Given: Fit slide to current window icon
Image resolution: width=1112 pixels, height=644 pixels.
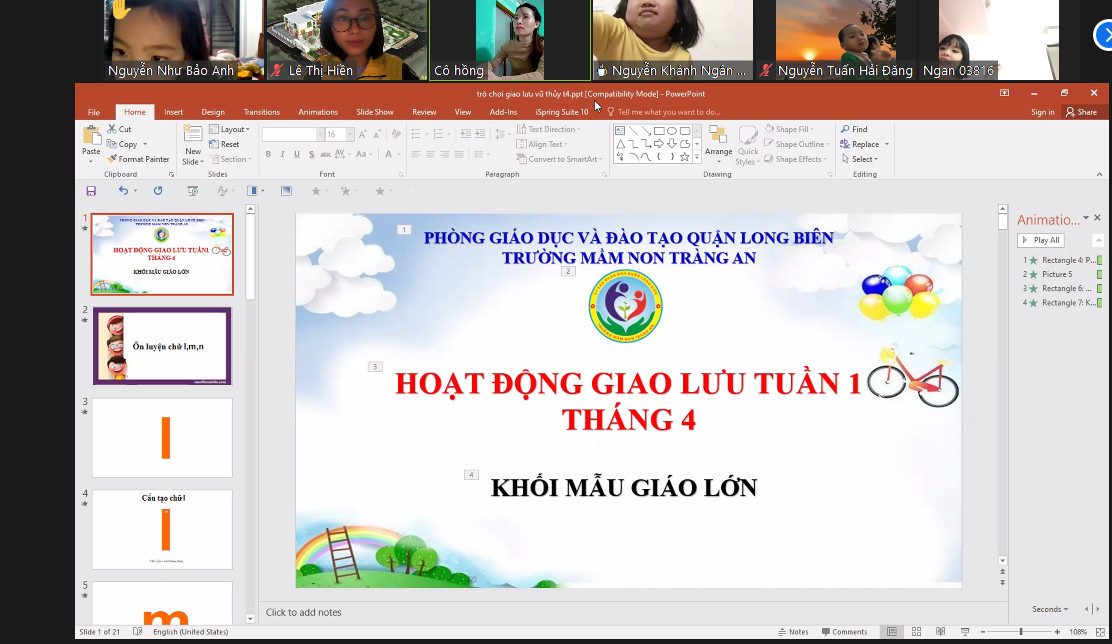Looking at the screenshot, I should coord(1100,632).
